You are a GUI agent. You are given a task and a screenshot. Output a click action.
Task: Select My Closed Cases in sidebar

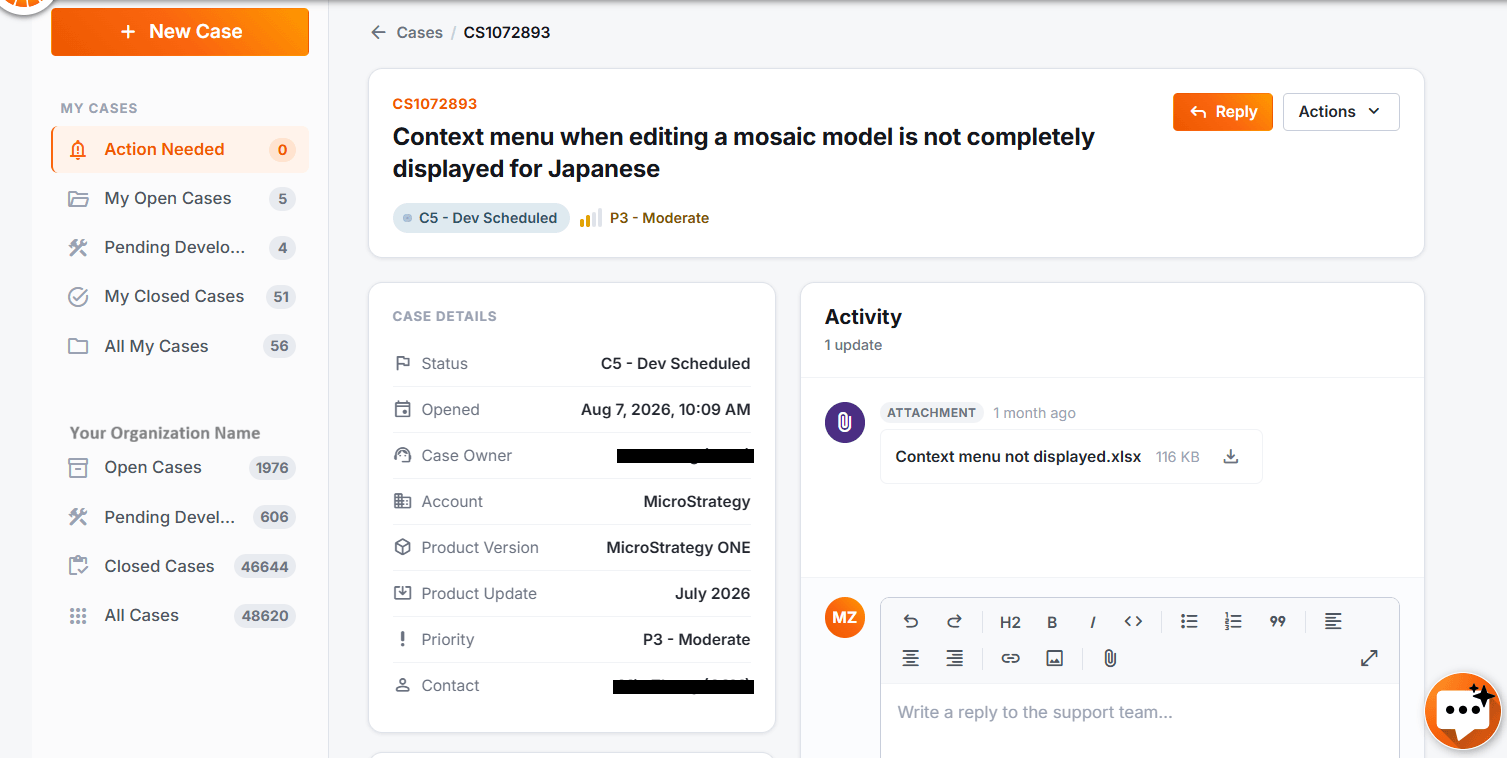click(180, 297)
